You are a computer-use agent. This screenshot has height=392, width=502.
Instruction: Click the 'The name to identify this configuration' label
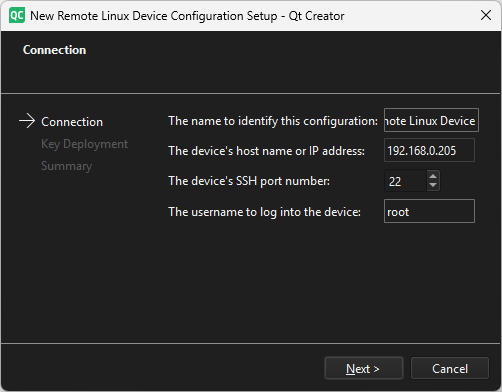273,121
